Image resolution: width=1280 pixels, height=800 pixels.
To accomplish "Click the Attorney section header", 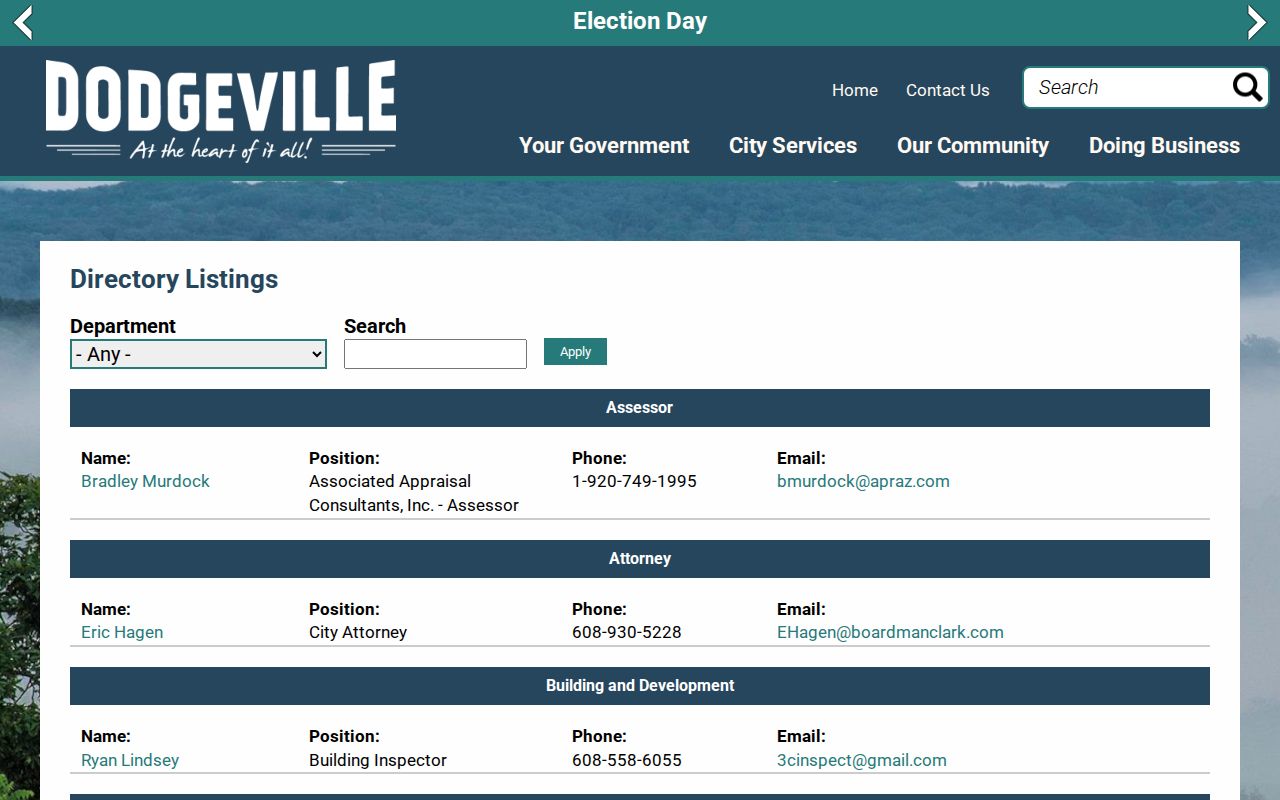I will tap(640, 559).
